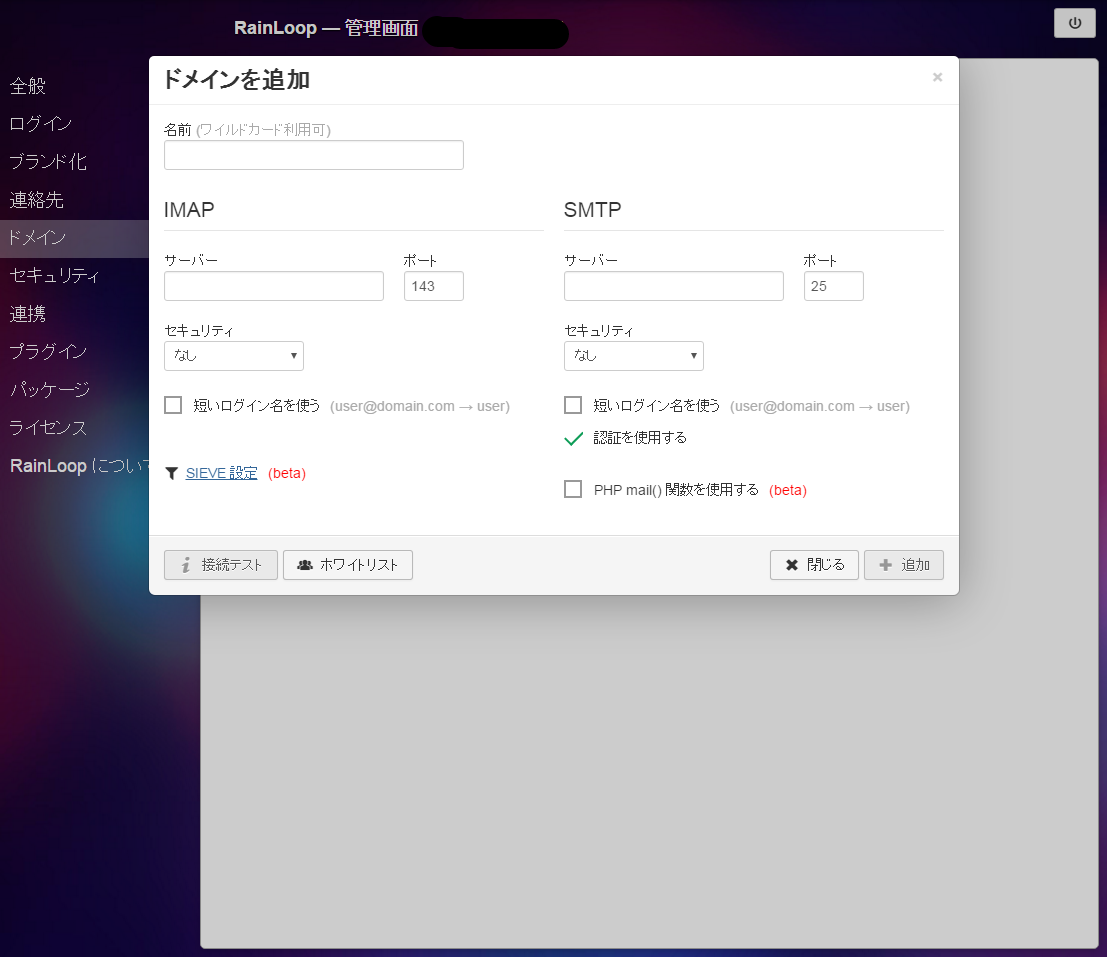
Task: Open the SIEVE 設定 link
Action: [x=221, y=472]
